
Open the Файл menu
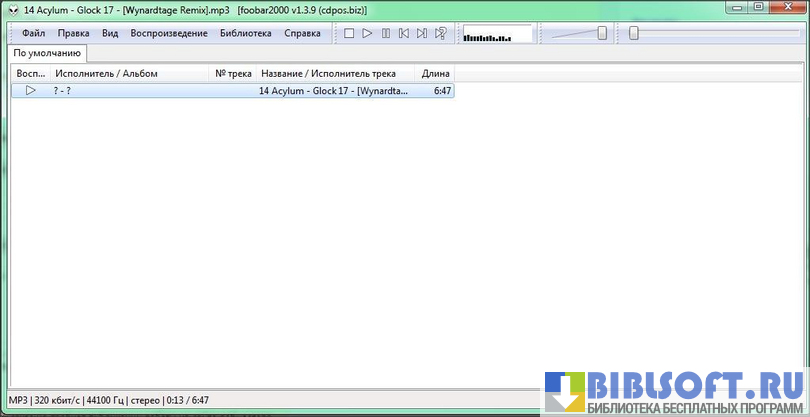[33, 33]
